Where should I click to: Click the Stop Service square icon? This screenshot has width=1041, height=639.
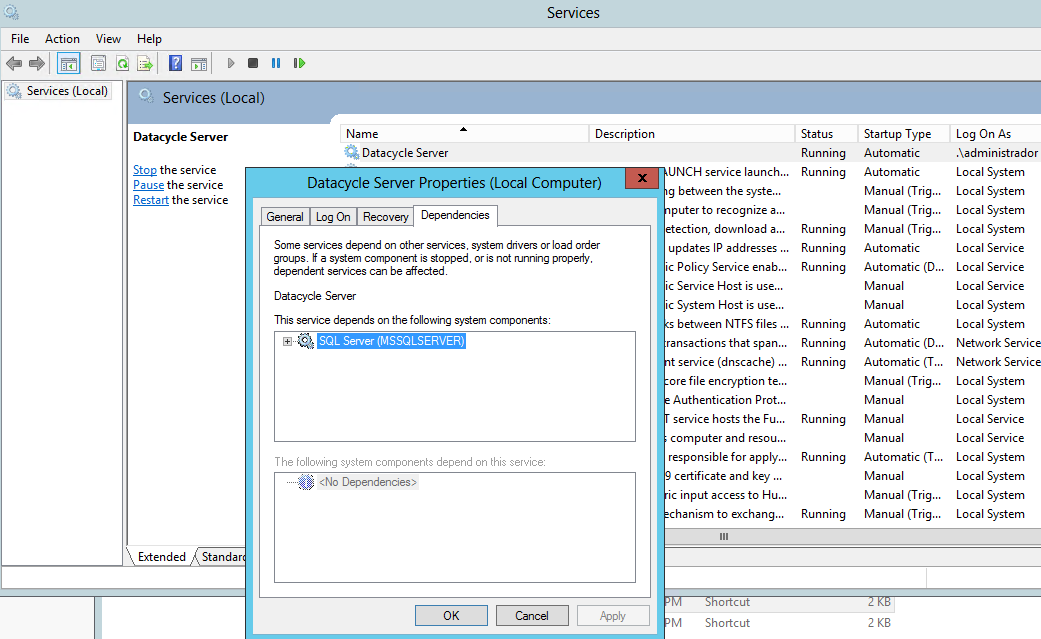coord(253,63)
